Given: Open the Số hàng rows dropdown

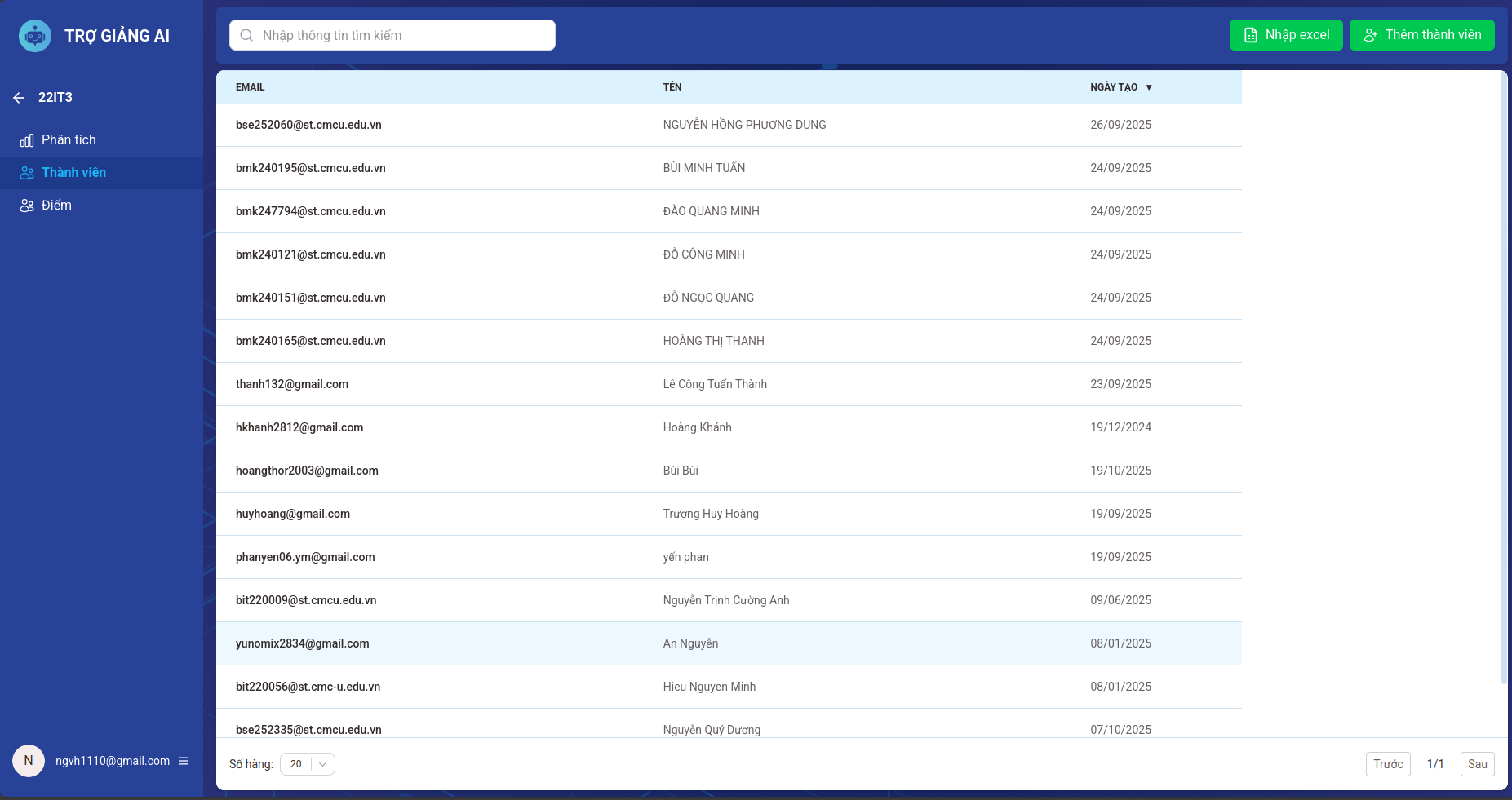Looking at the screenshot, I should pos(308,764).
